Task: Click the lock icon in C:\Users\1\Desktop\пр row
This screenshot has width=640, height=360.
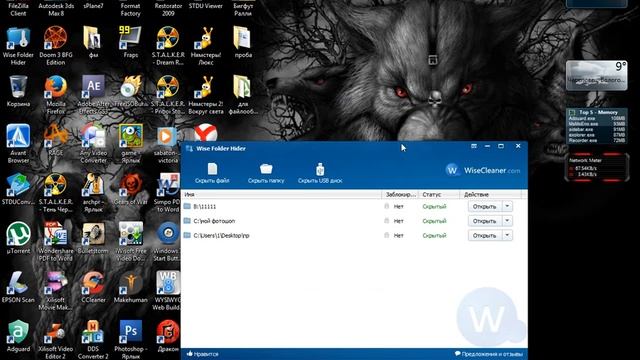Action: [x=387, y=236]
